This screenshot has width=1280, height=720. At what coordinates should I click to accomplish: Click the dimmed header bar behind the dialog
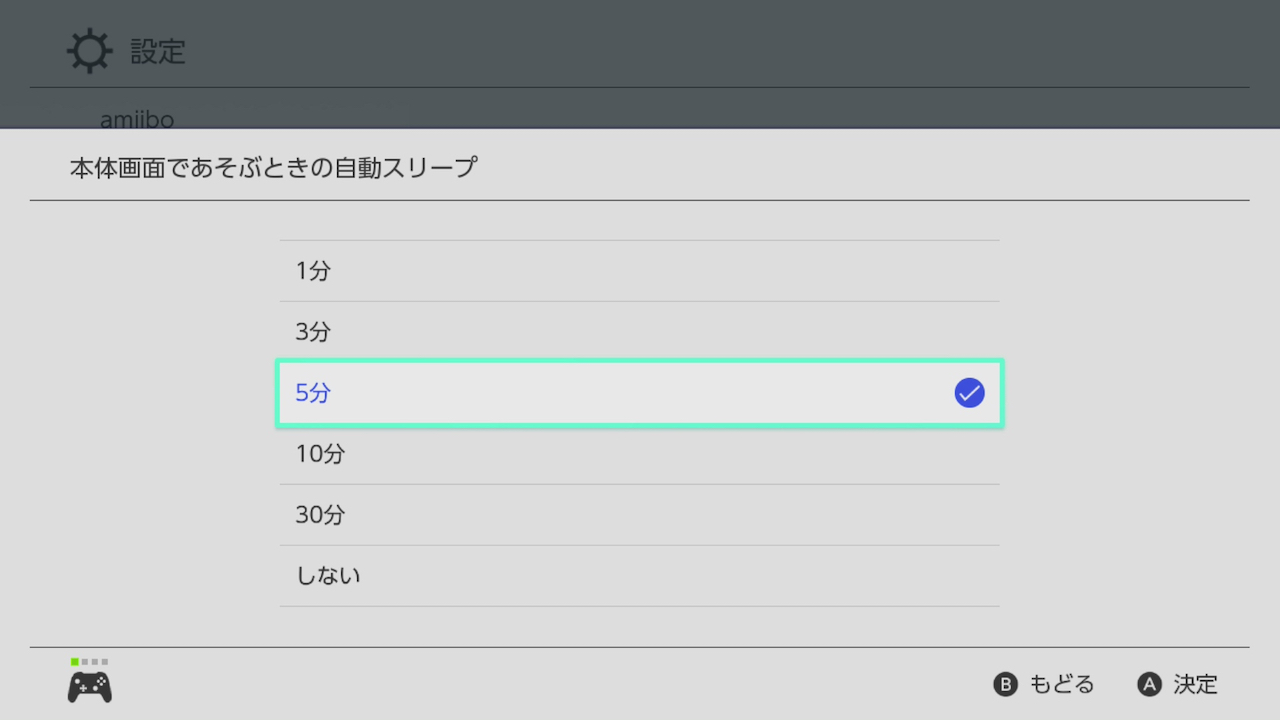(x=700, y=45)
